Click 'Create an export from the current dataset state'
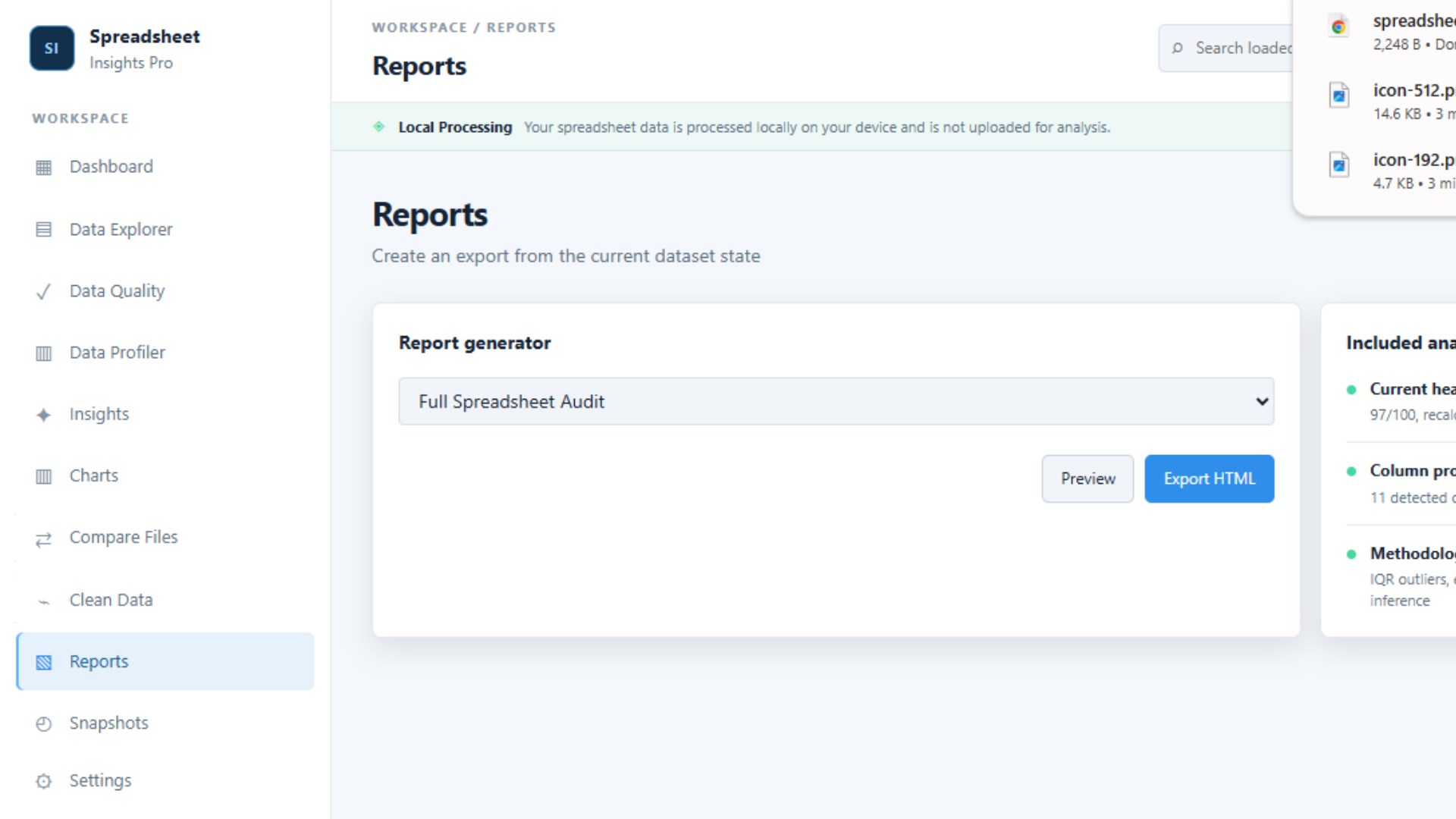Image resolution: width=1456 pixels, height=819 pixels. 566,256
